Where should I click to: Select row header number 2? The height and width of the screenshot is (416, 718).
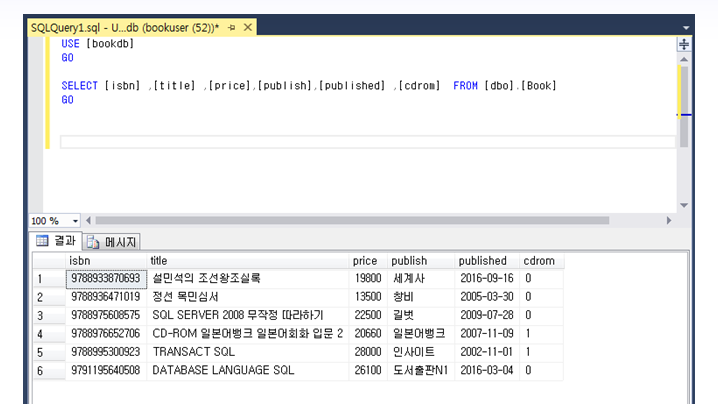tap(49, 297)
